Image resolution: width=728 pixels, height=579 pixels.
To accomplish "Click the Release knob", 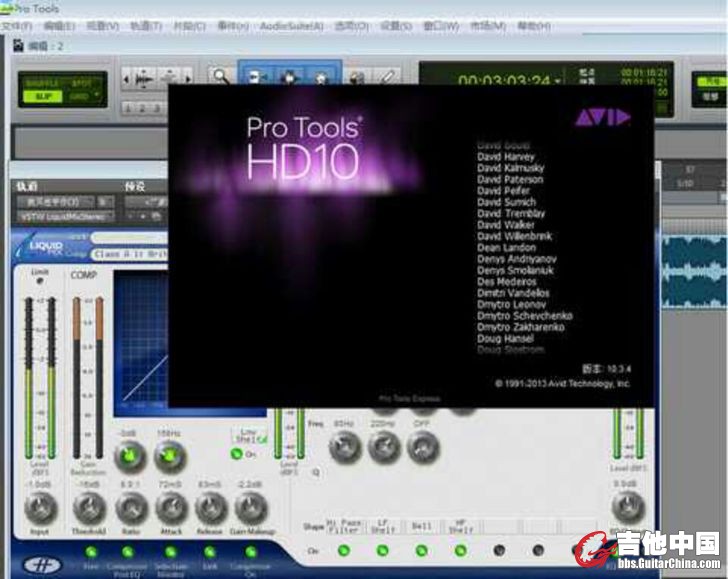I will pyautogui.click(x=210, y=508).
